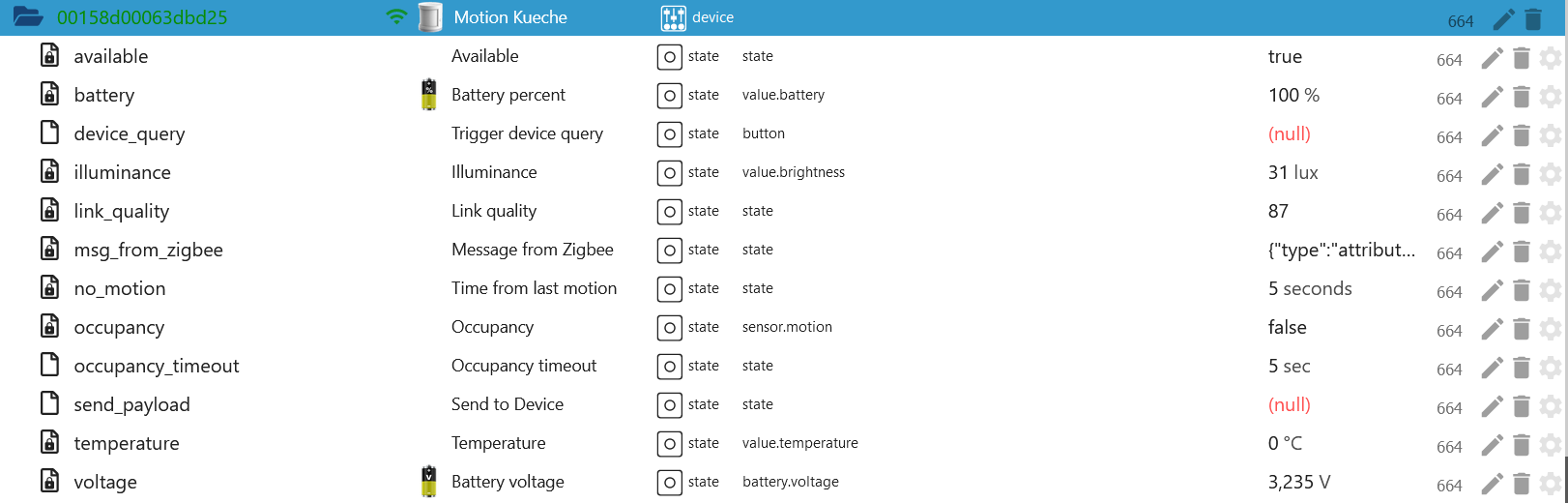The width and height of the screenshot is (1568, 503).
Task: Delete the illuminance state via trash icon
Action: pyautogui.click(x=1521, y=174)
